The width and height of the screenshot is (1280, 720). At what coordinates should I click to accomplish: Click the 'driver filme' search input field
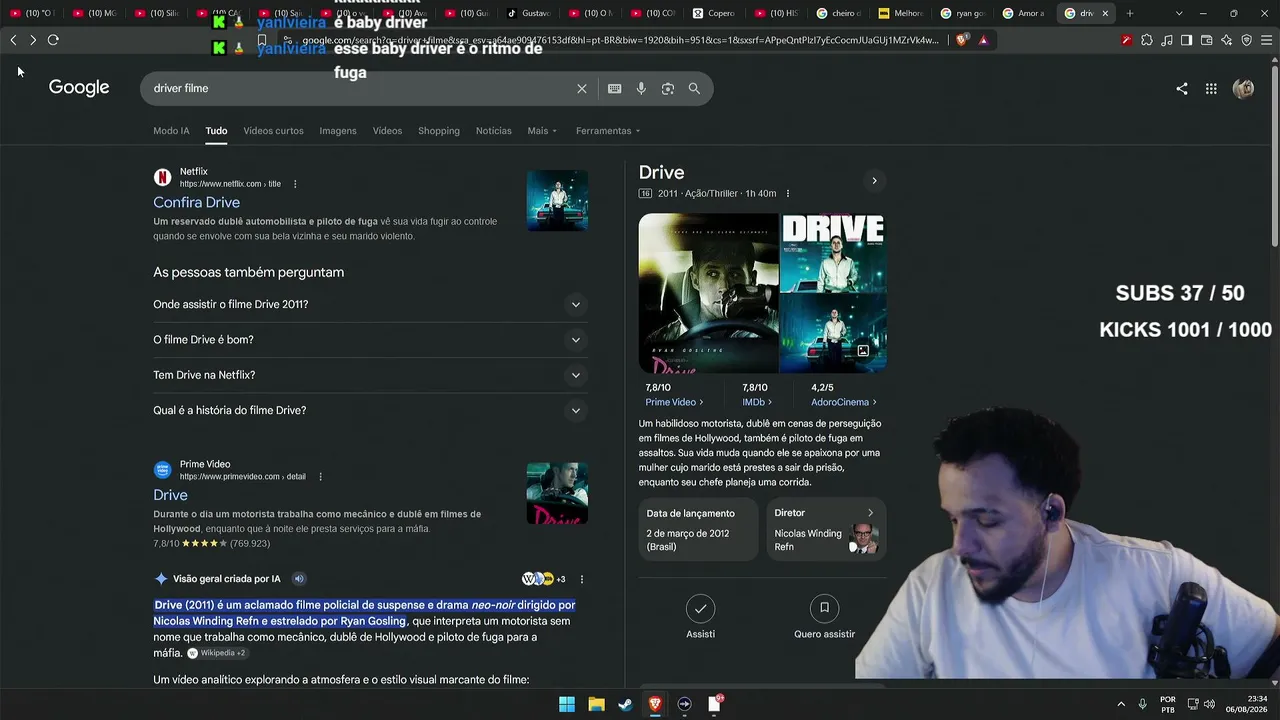(360, 88)
